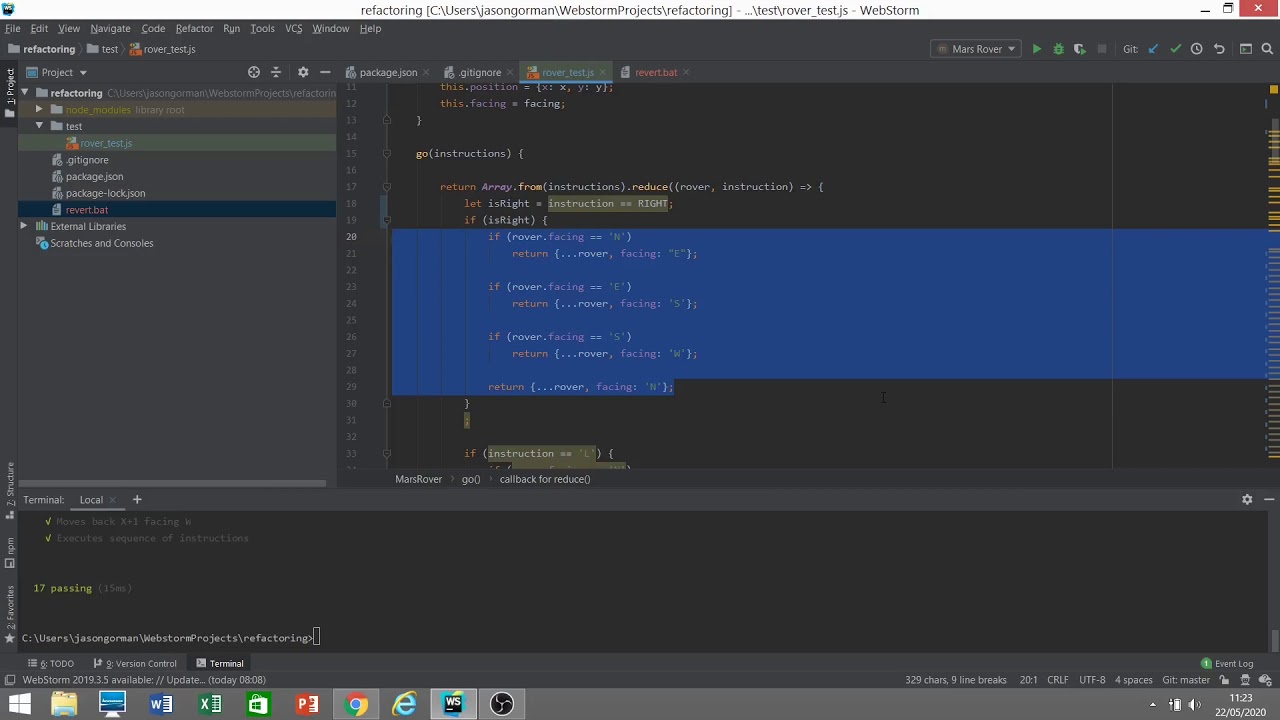Select the Local terminal tab
Viewport: 1280px width, 720px height.
click(x=91, y=500)
